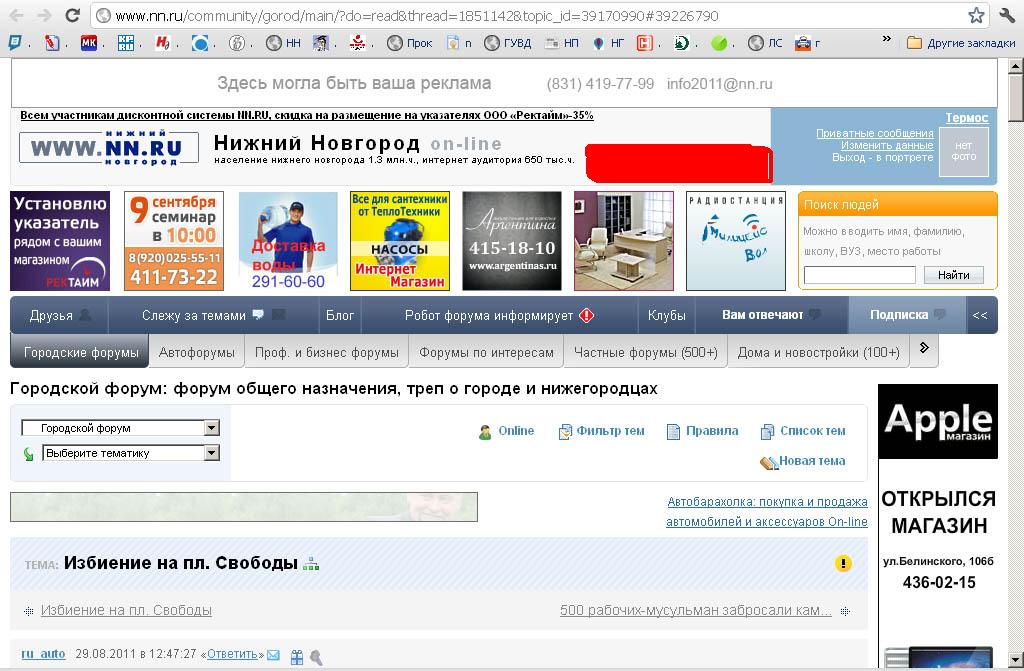
Task: Open the Доставка воды 291-60-60 banner
Action: pos(288,241)
